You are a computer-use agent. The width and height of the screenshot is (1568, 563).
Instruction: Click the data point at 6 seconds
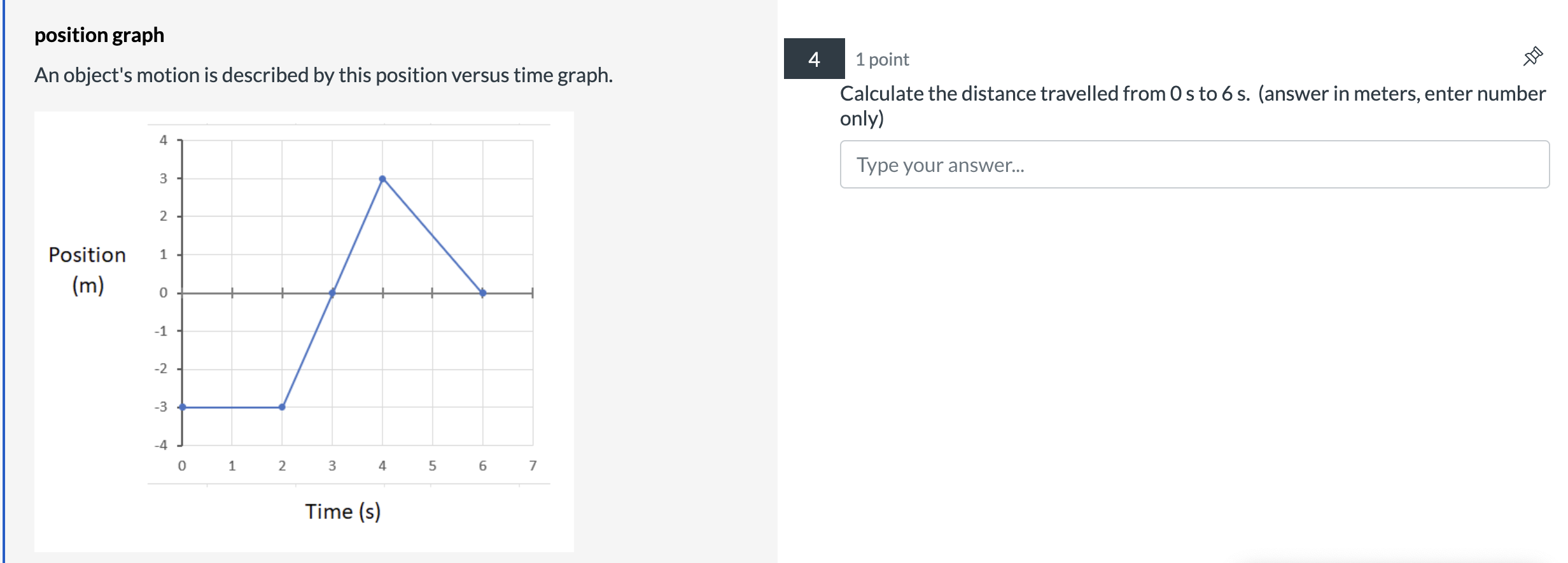coord(483,294)
